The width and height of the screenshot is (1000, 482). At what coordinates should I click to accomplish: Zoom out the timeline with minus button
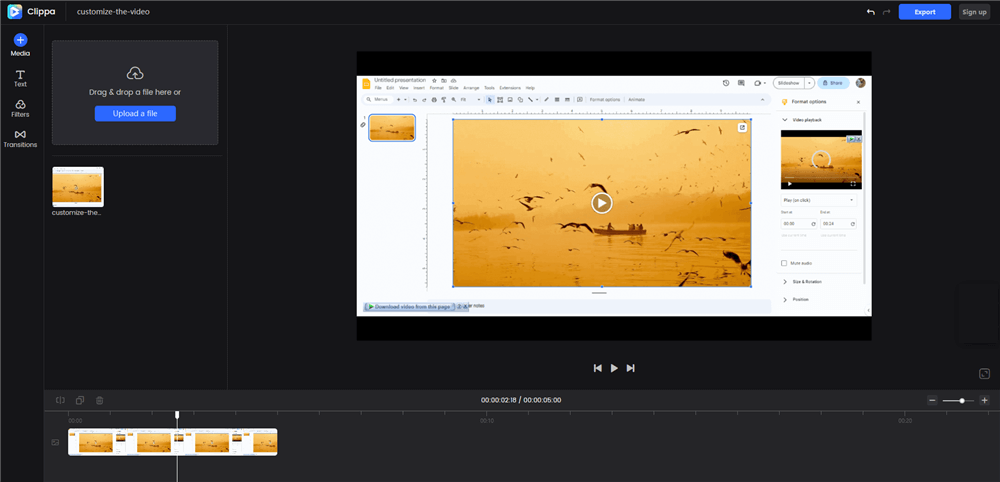932,400
